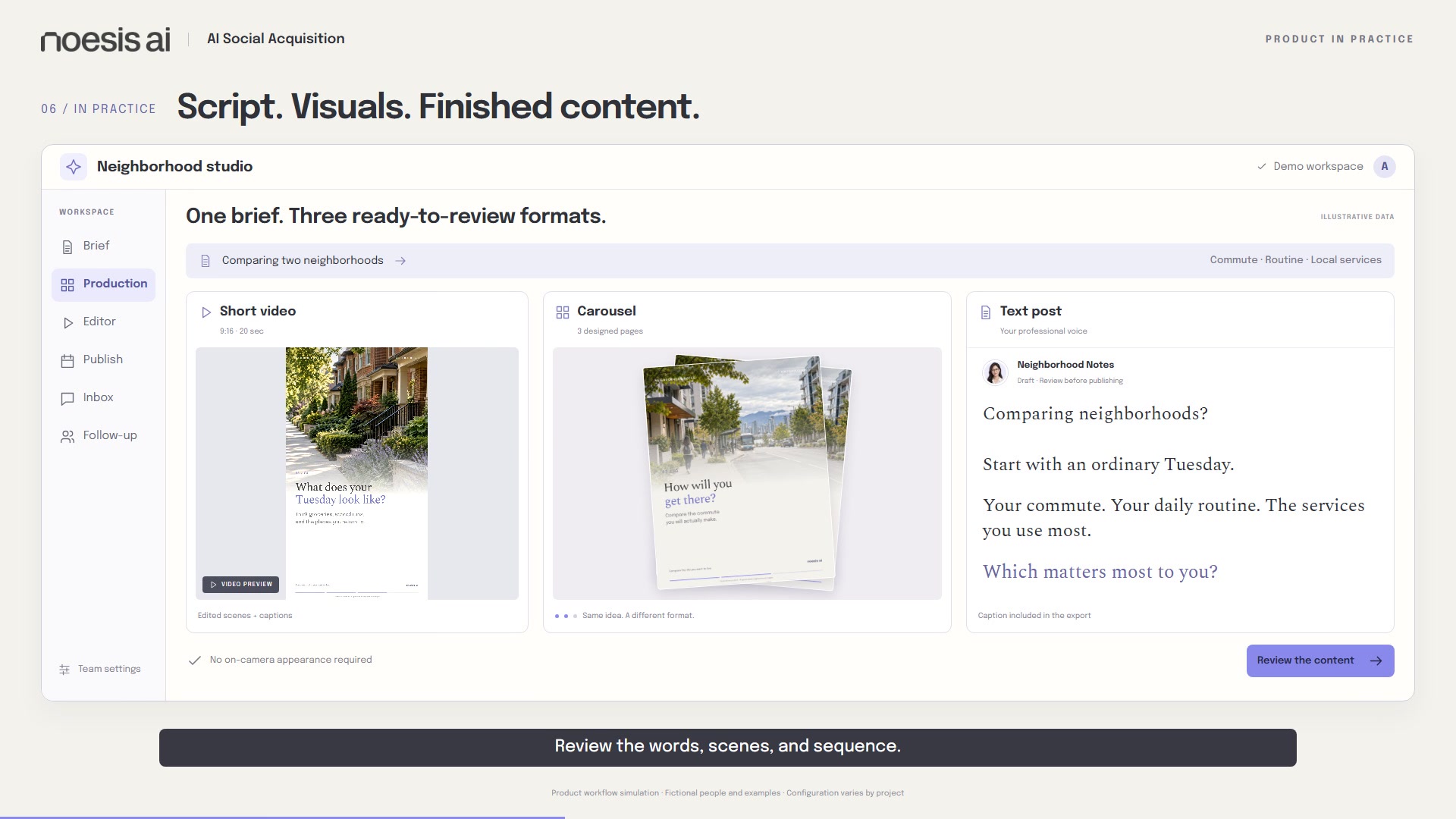Click the Neighborhood studio sparkle logo icon

[x=74, y=167]
